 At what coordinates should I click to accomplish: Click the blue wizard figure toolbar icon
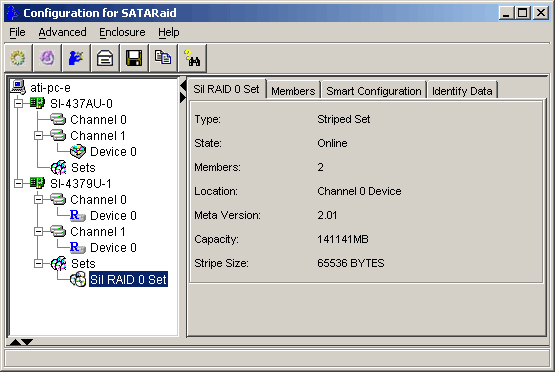click(x=76, y=58)
